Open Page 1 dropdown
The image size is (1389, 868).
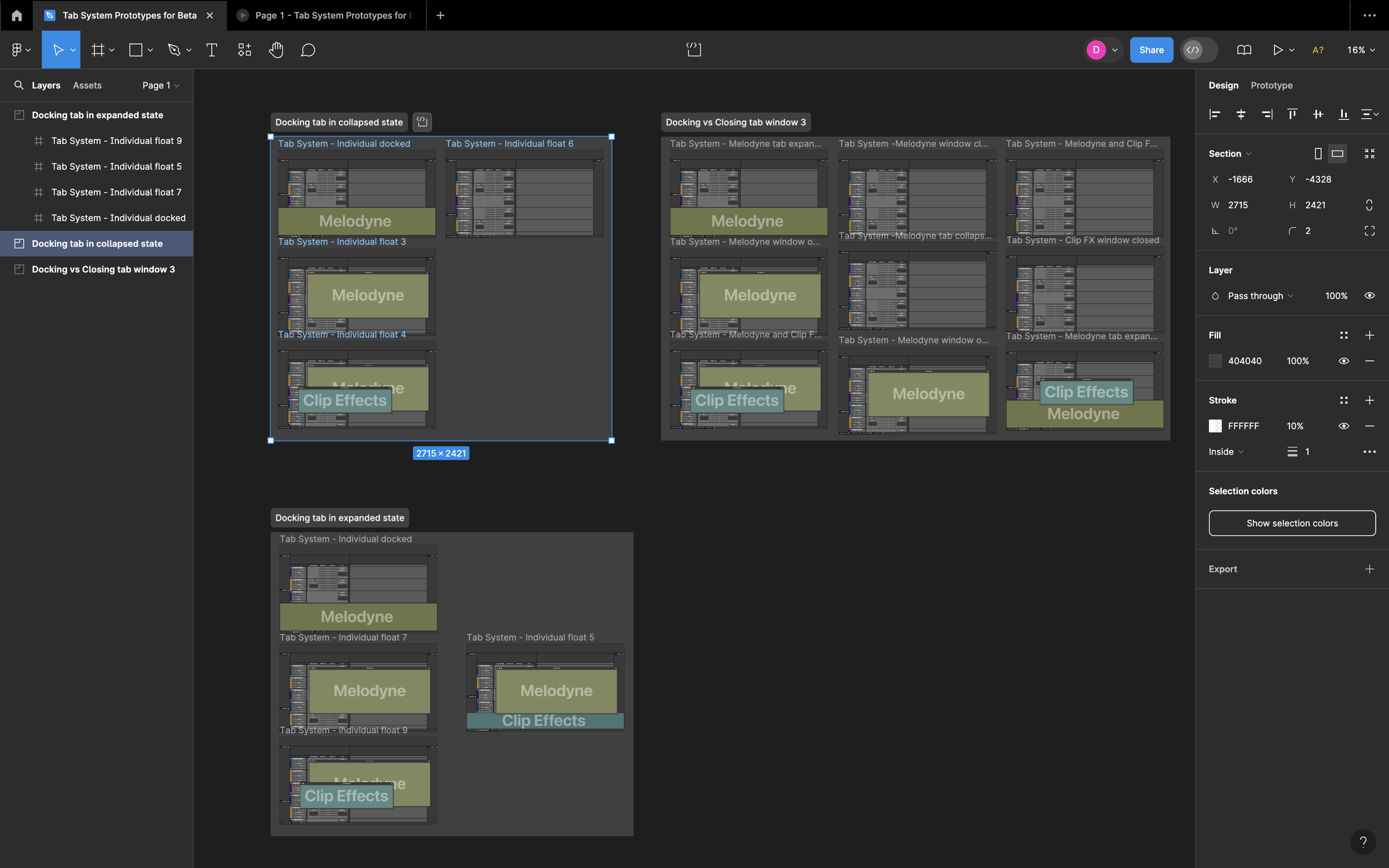(x=161, y=85)
